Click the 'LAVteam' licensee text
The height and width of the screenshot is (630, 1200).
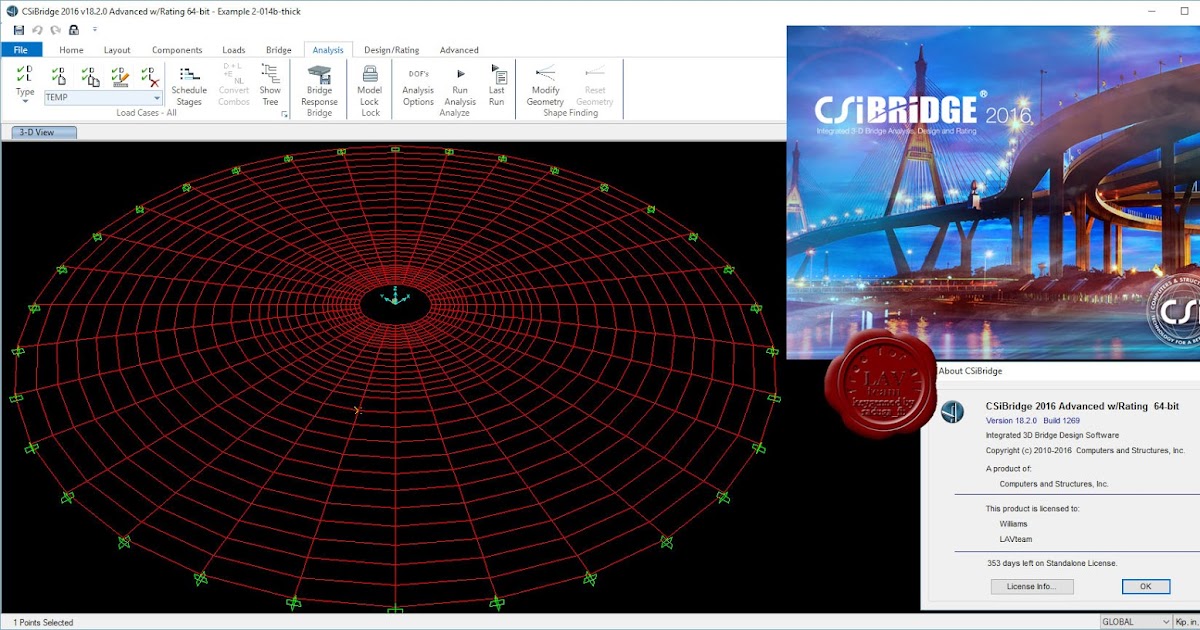[x=1016, y=539]
